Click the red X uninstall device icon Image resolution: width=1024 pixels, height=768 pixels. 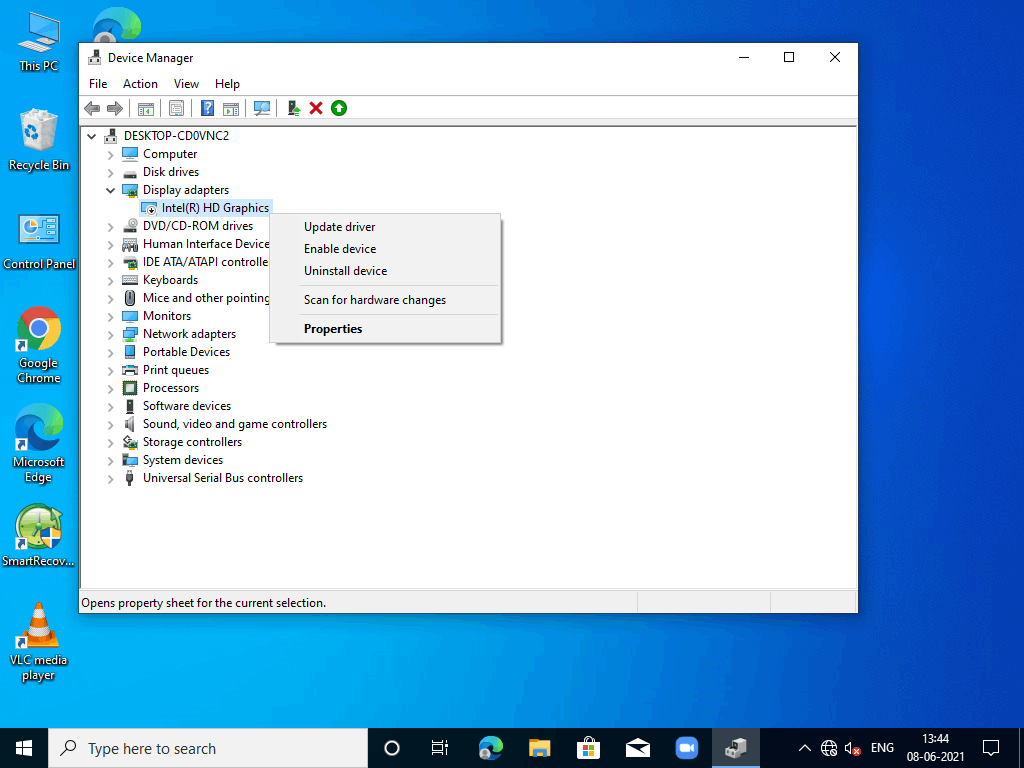coord(316,108)
